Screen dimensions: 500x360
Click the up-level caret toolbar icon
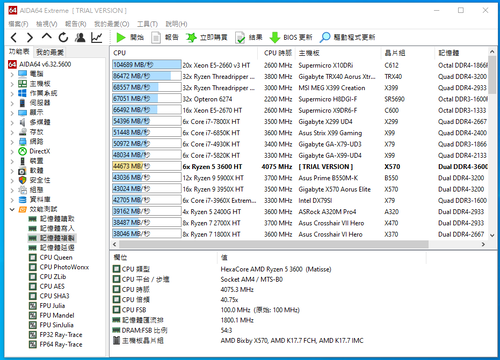coord(47,37)
